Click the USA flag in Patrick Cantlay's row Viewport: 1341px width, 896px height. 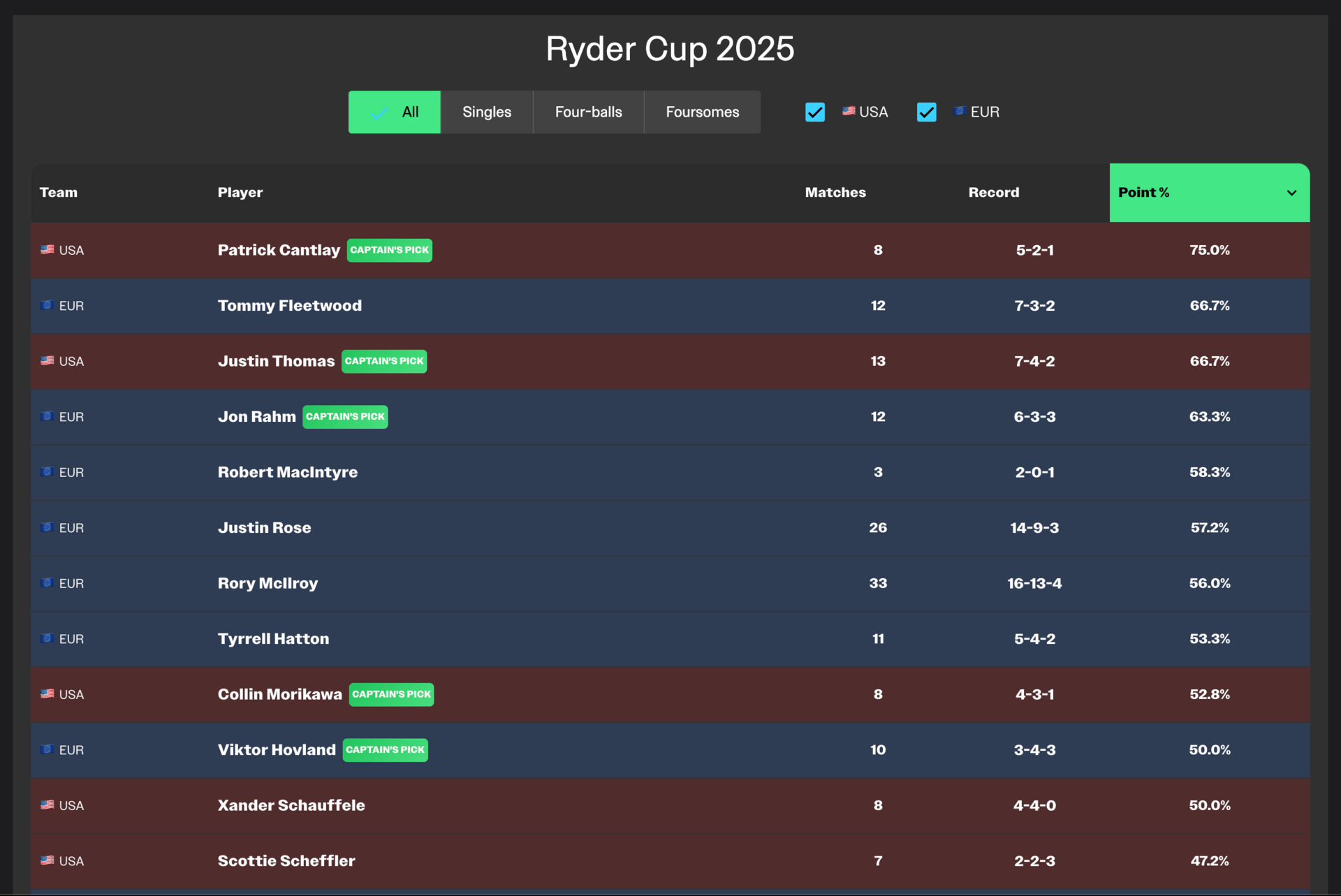(47, 249)
